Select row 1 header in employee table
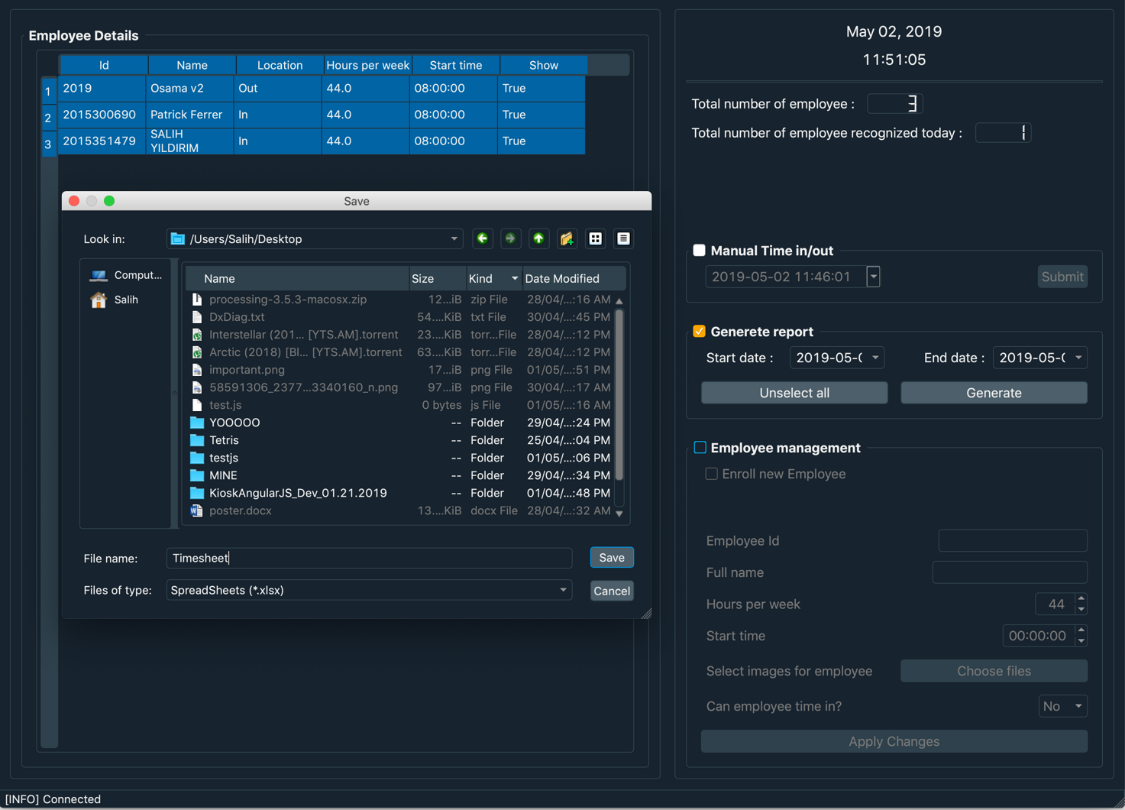This screenshot has height=810, width=1125. (x=49, y=91)
